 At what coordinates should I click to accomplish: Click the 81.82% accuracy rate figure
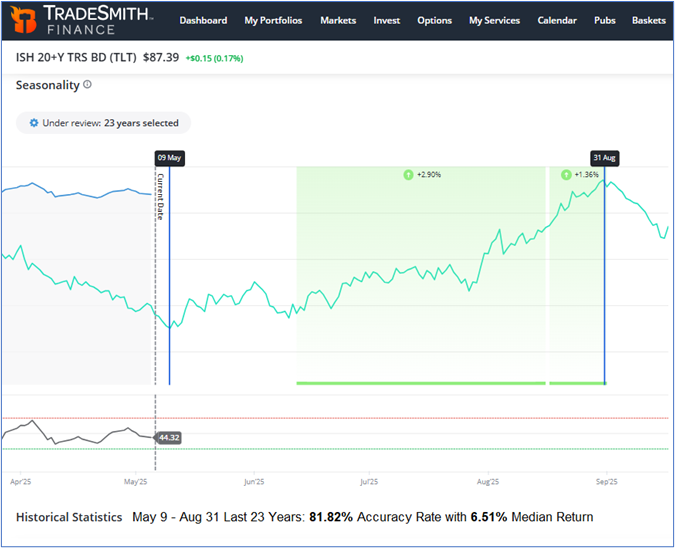pos(331,517)
